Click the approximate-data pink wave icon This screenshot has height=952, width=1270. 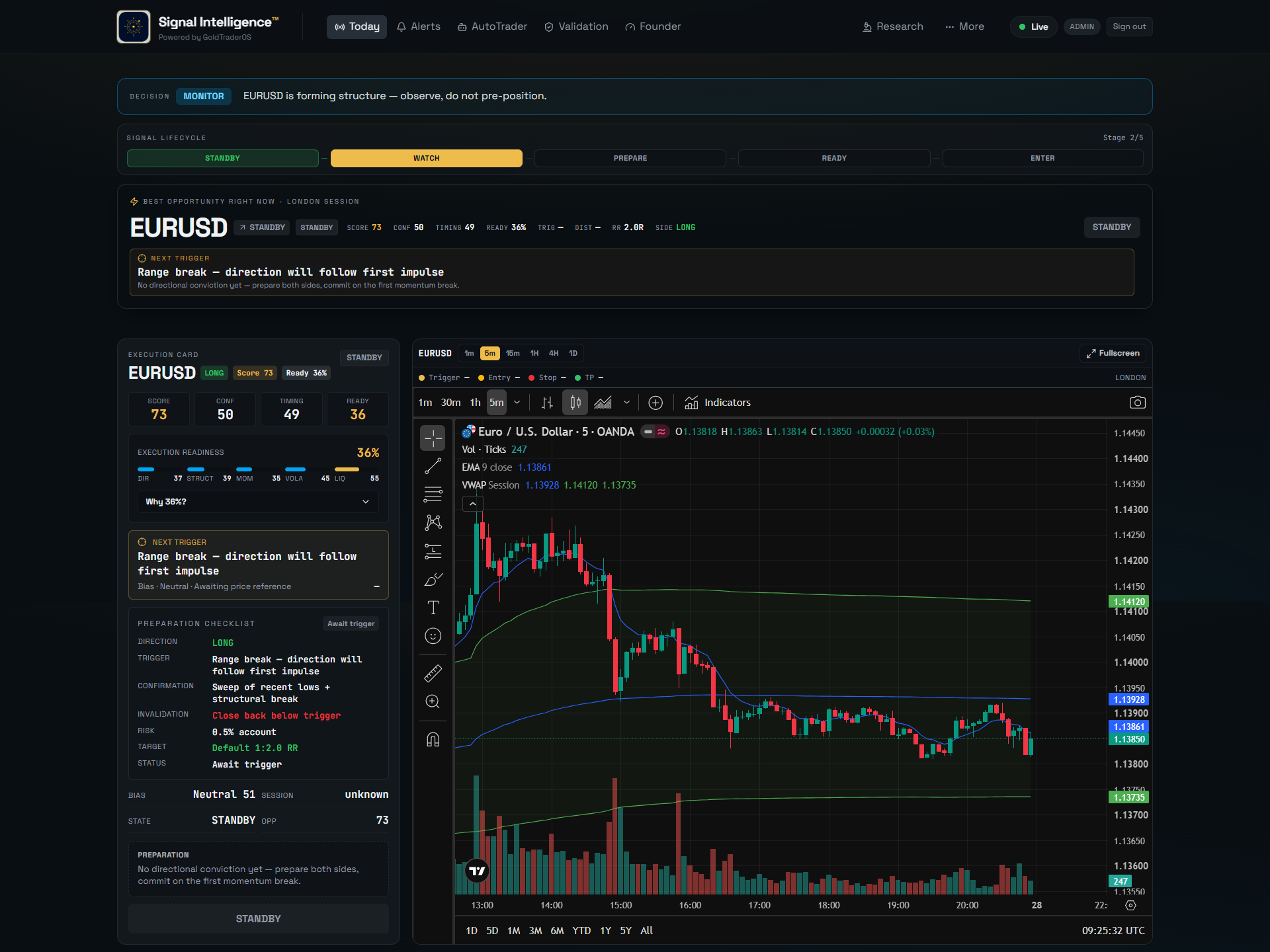pyautogui.click(x=661, y=432)
